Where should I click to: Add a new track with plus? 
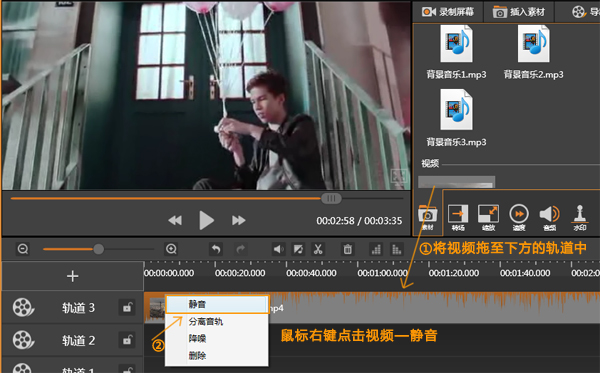coord(72,276)
